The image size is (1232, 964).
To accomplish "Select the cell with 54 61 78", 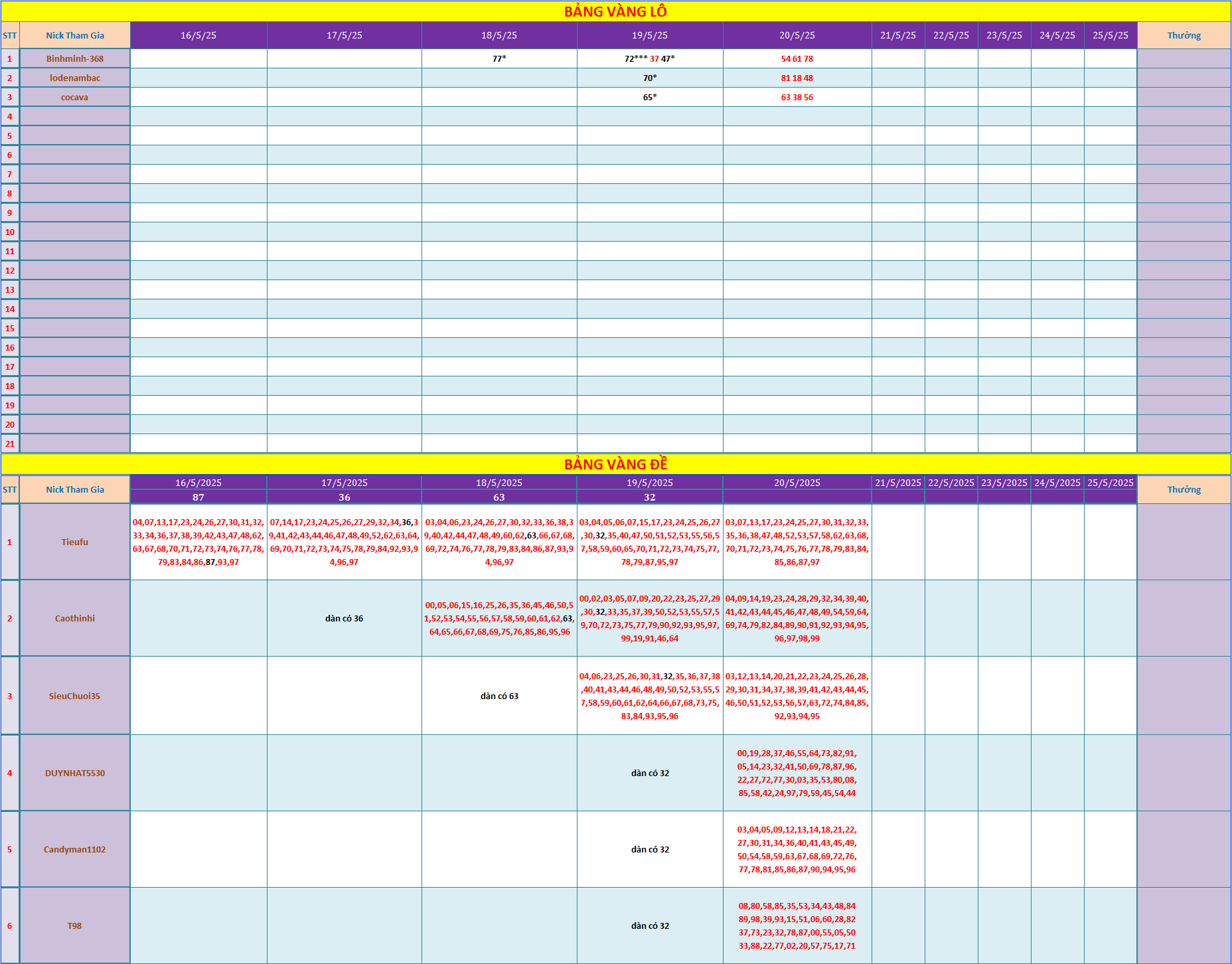I will [797, 58].
